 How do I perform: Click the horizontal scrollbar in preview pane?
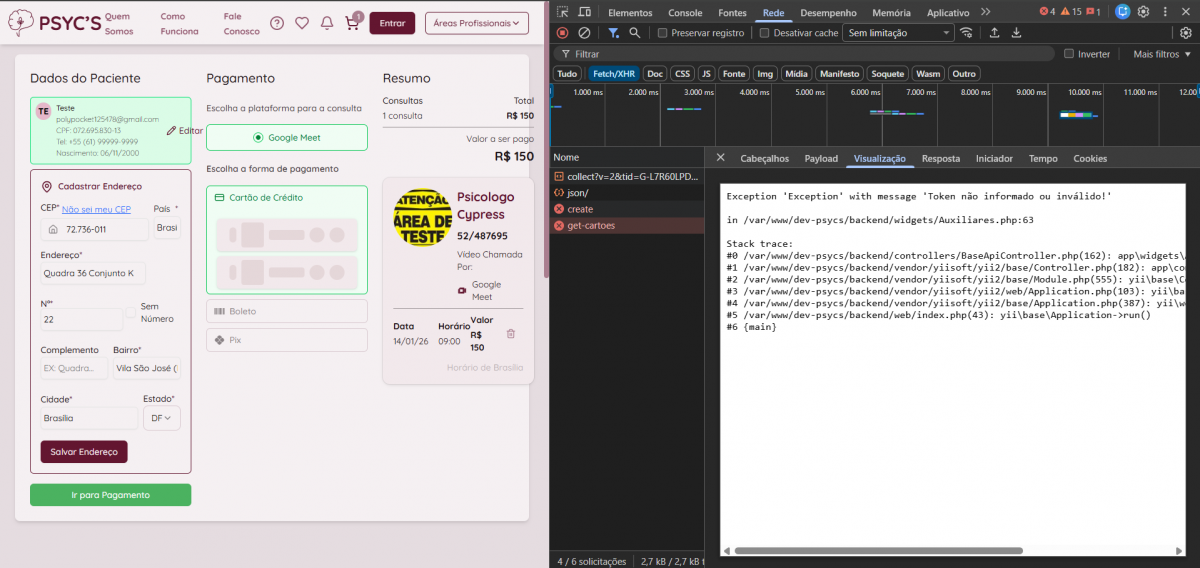tap(878, 550)
